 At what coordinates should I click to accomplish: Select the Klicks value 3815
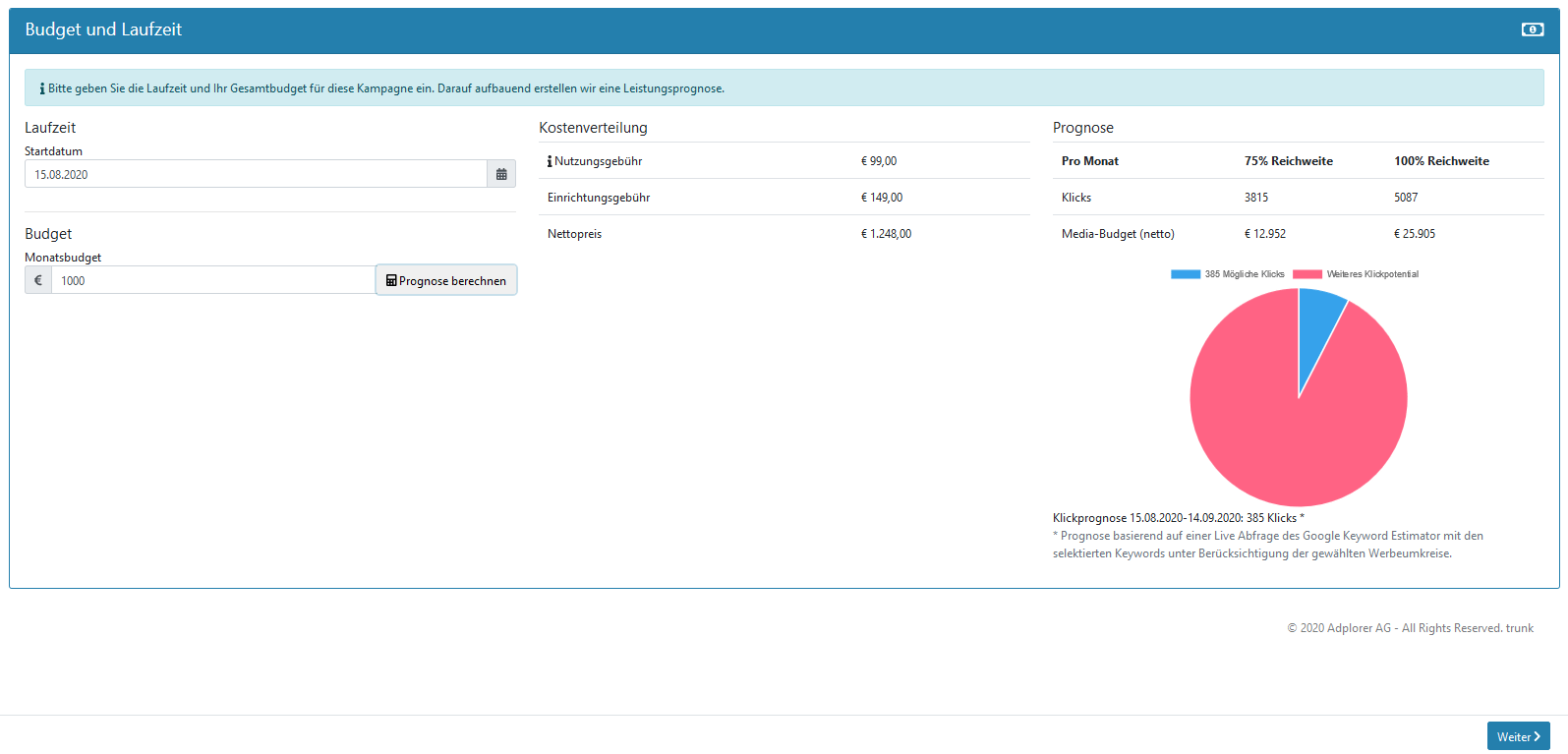tap(1256, 198)
